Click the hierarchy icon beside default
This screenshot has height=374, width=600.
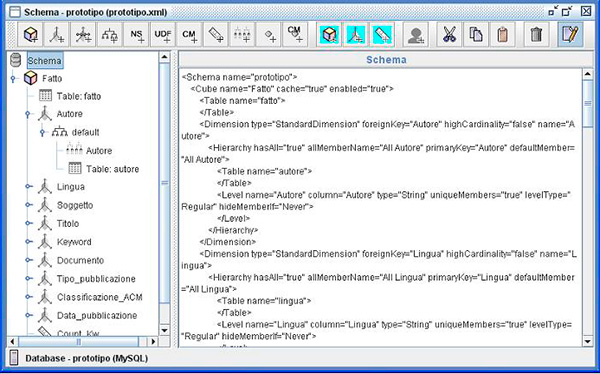(x=60, y=132)
